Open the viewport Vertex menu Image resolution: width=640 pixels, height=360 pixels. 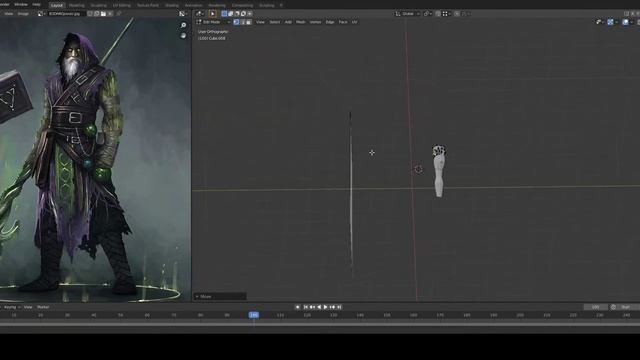(315, 22)
